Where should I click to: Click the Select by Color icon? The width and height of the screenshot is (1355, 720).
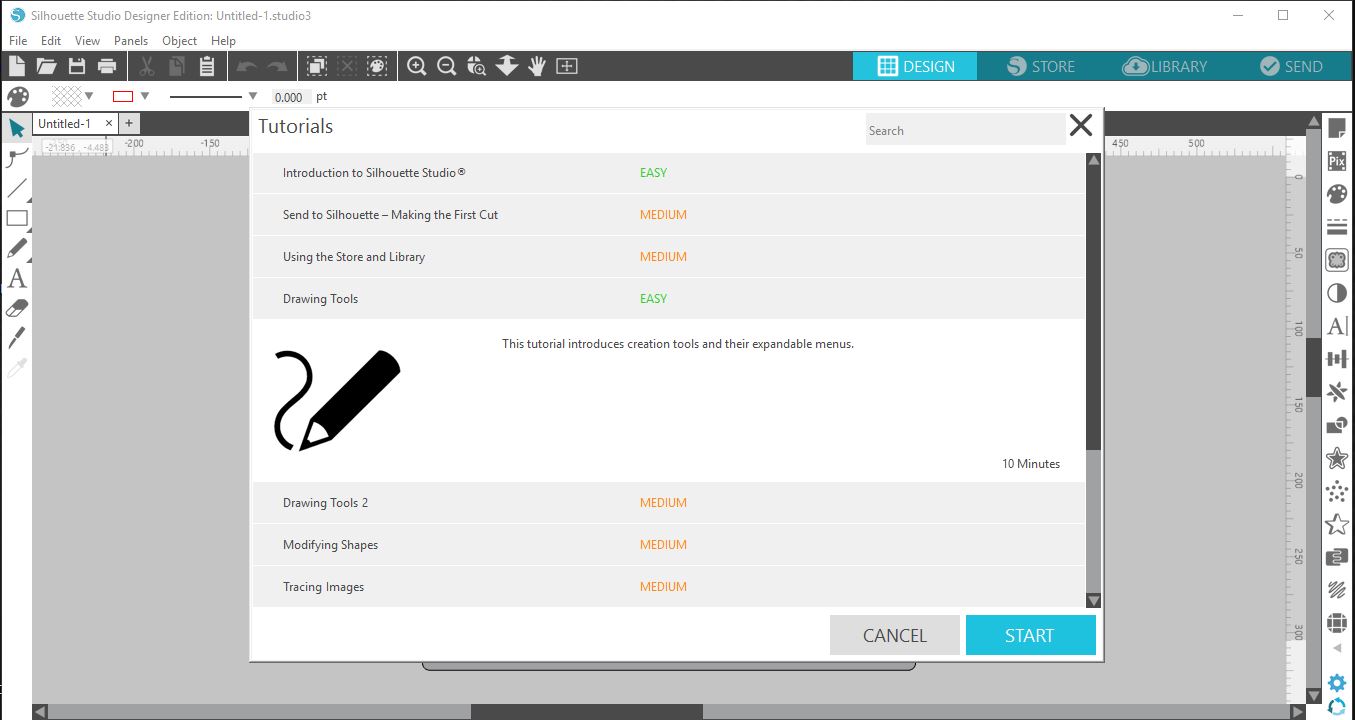[377, 66]
